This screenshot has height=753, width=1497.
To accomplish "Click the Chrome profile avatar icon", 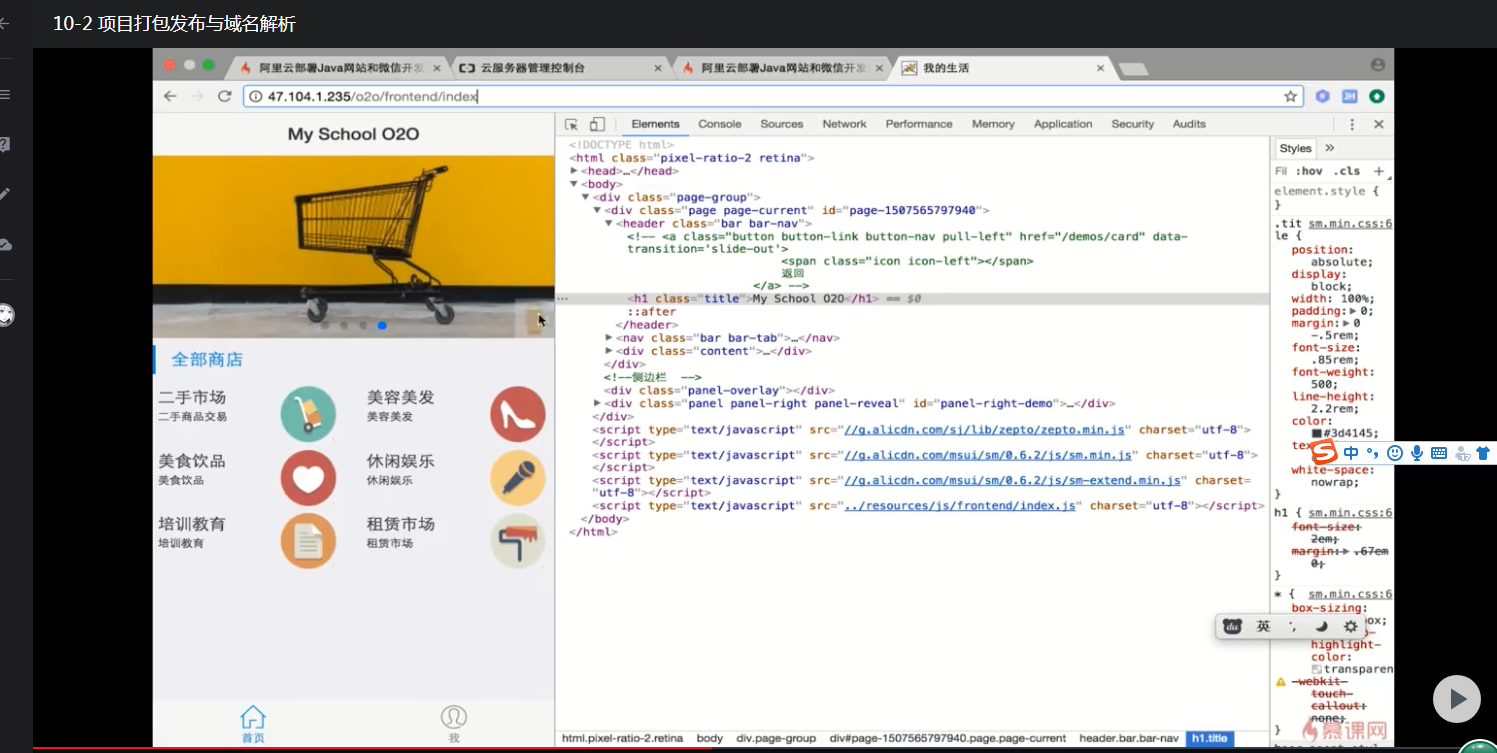I will click(1377, 65).
